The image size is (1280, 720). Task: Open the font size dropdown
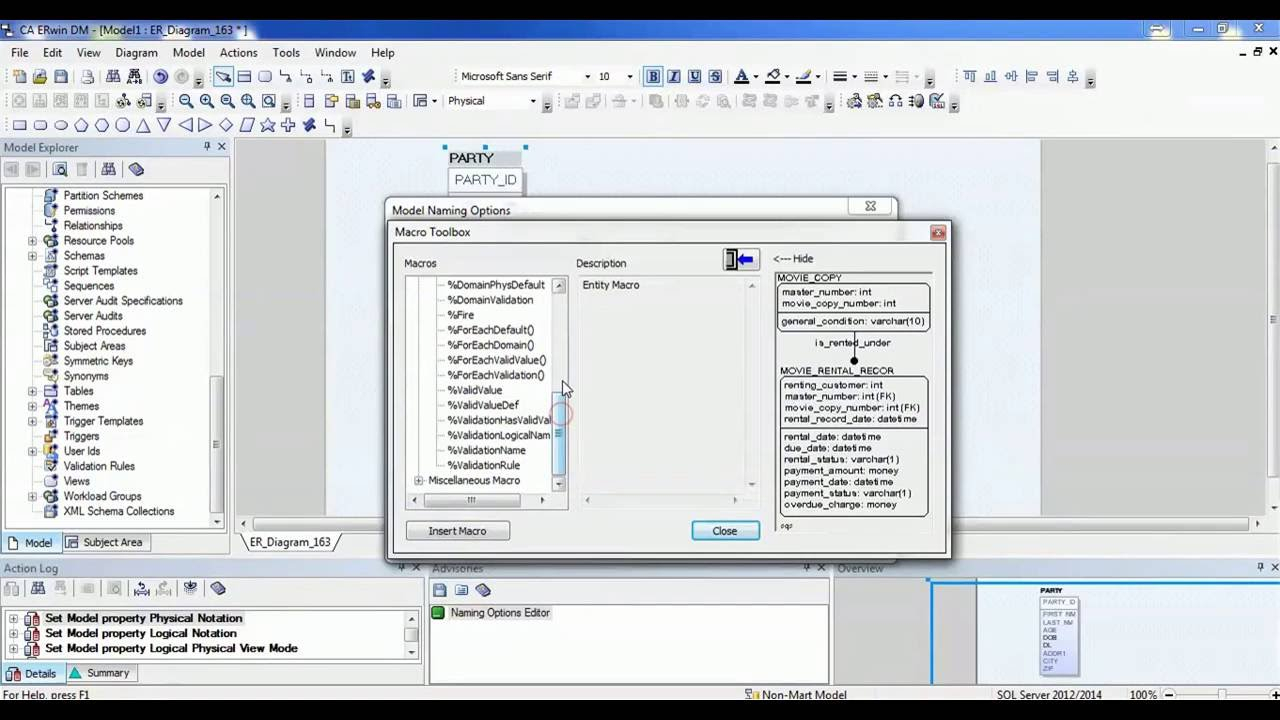point(630,76)
